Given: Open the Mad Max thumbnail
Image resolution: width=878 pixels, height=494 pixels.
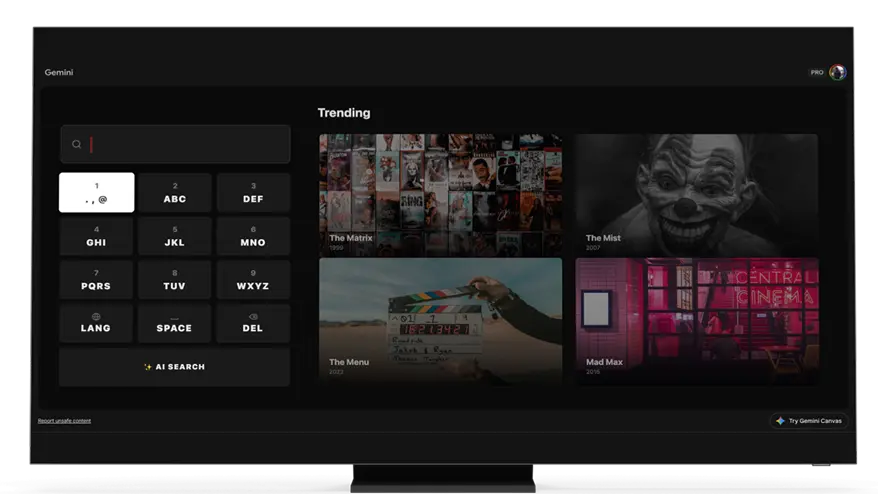Looking at the screenshot, I should 696,320.
